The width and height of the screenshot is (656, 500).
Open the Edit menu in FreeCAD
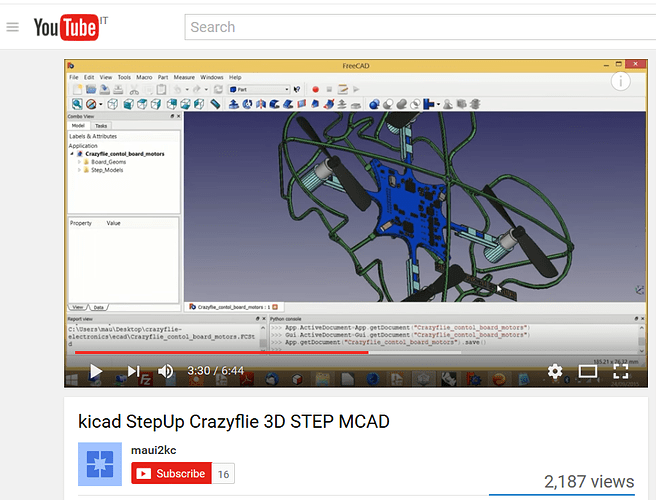click(89, 77)
